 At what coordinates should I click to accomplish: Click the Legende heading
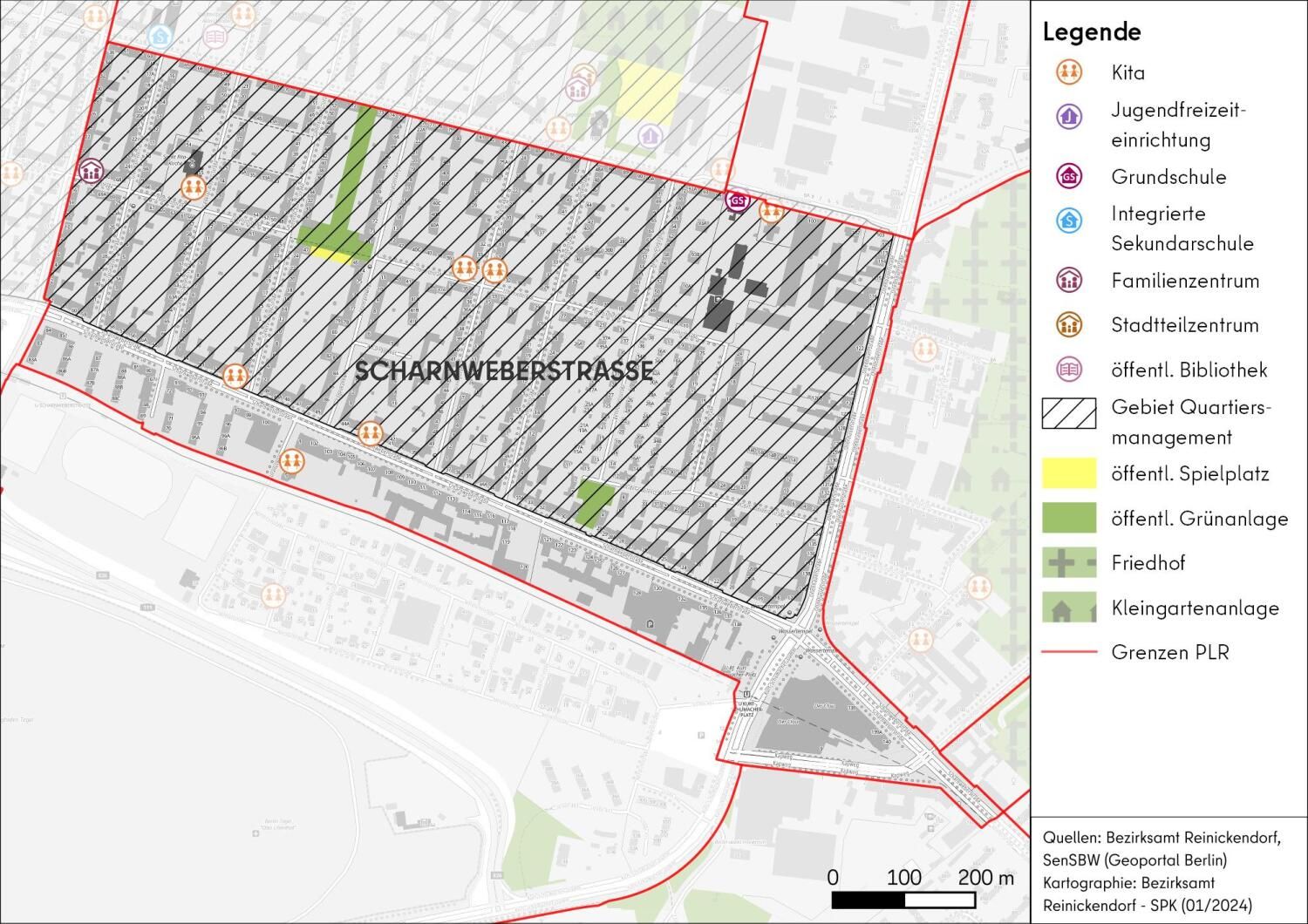click(x=1092, y=32)
